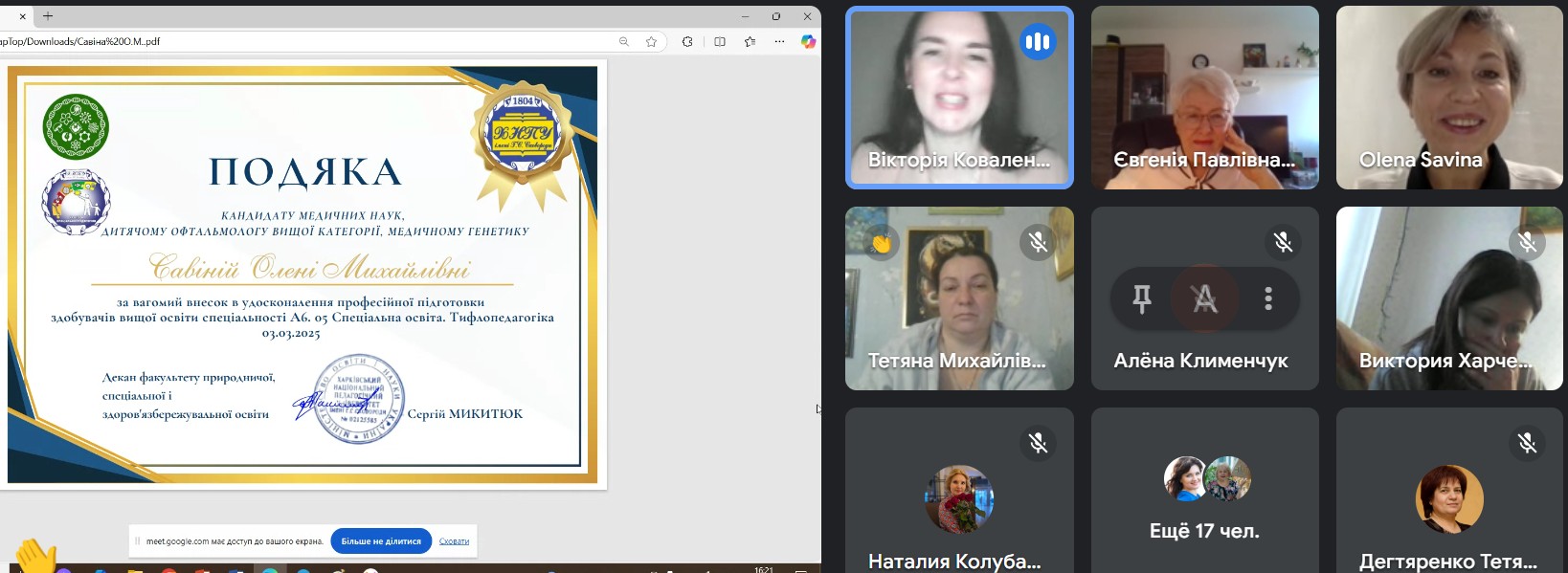Open more options on Алёна Клименчук's tile

coord(1267,299)
